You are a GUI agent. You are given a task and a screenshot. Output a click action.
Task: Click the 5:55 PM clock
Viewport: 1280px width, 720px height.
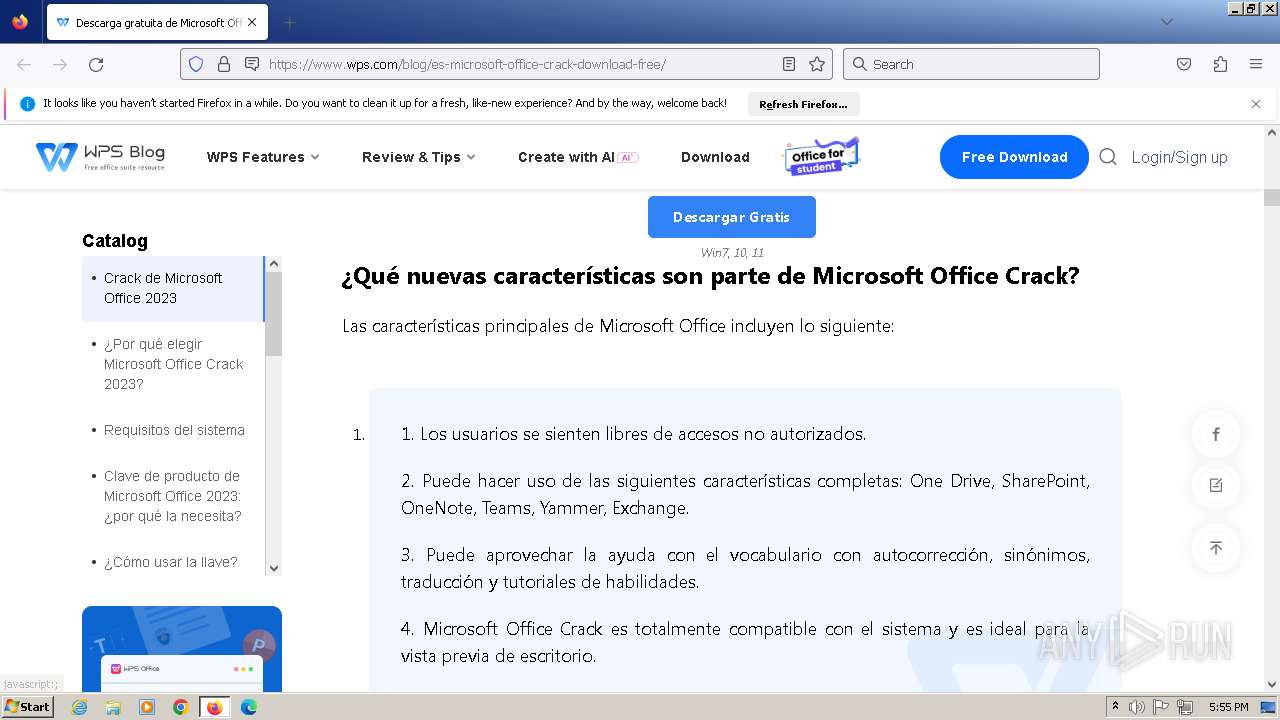point(1228,707)
